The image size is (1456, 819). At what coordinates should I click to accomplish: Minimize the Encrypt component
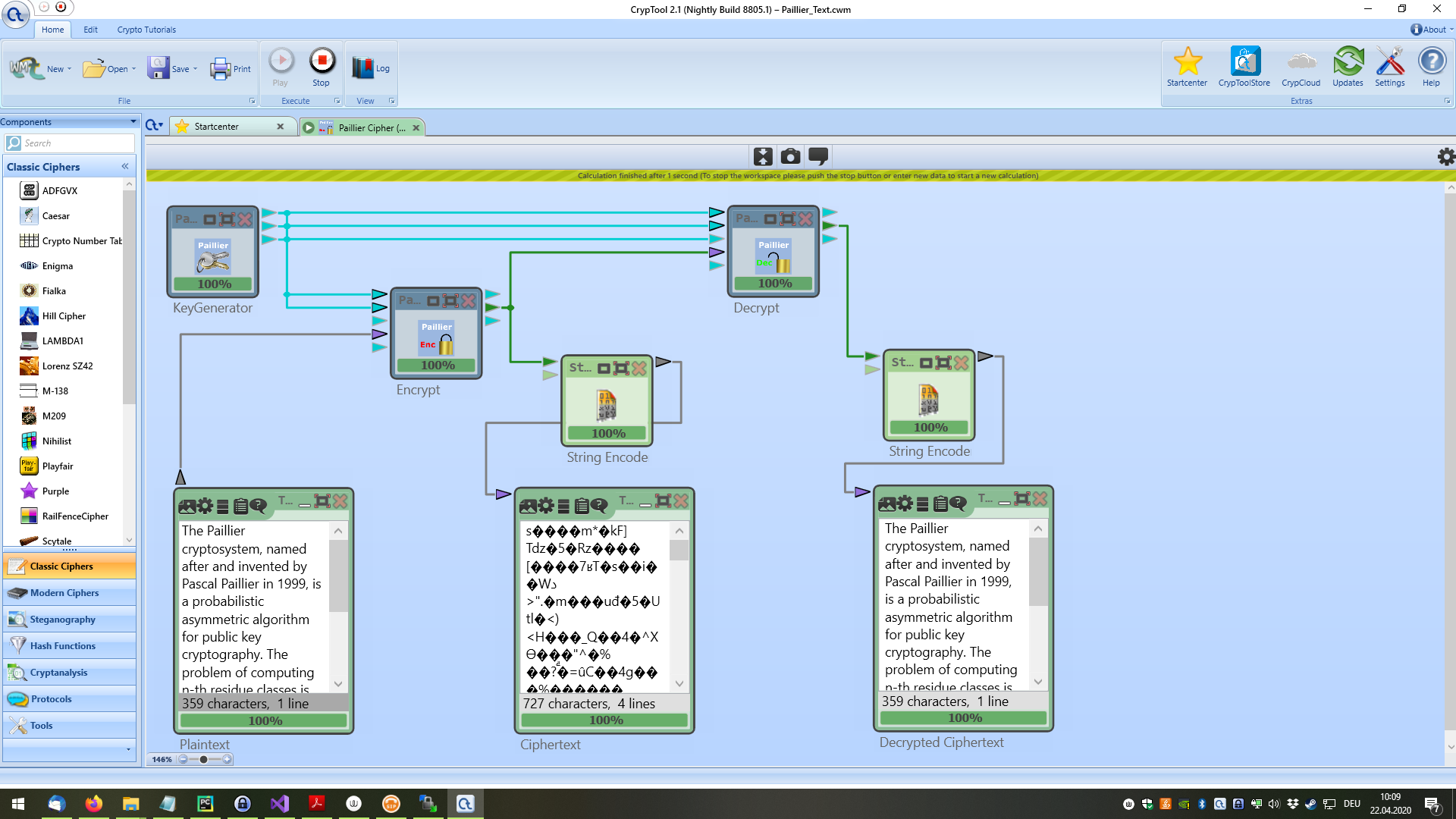(x=433, y=301)
